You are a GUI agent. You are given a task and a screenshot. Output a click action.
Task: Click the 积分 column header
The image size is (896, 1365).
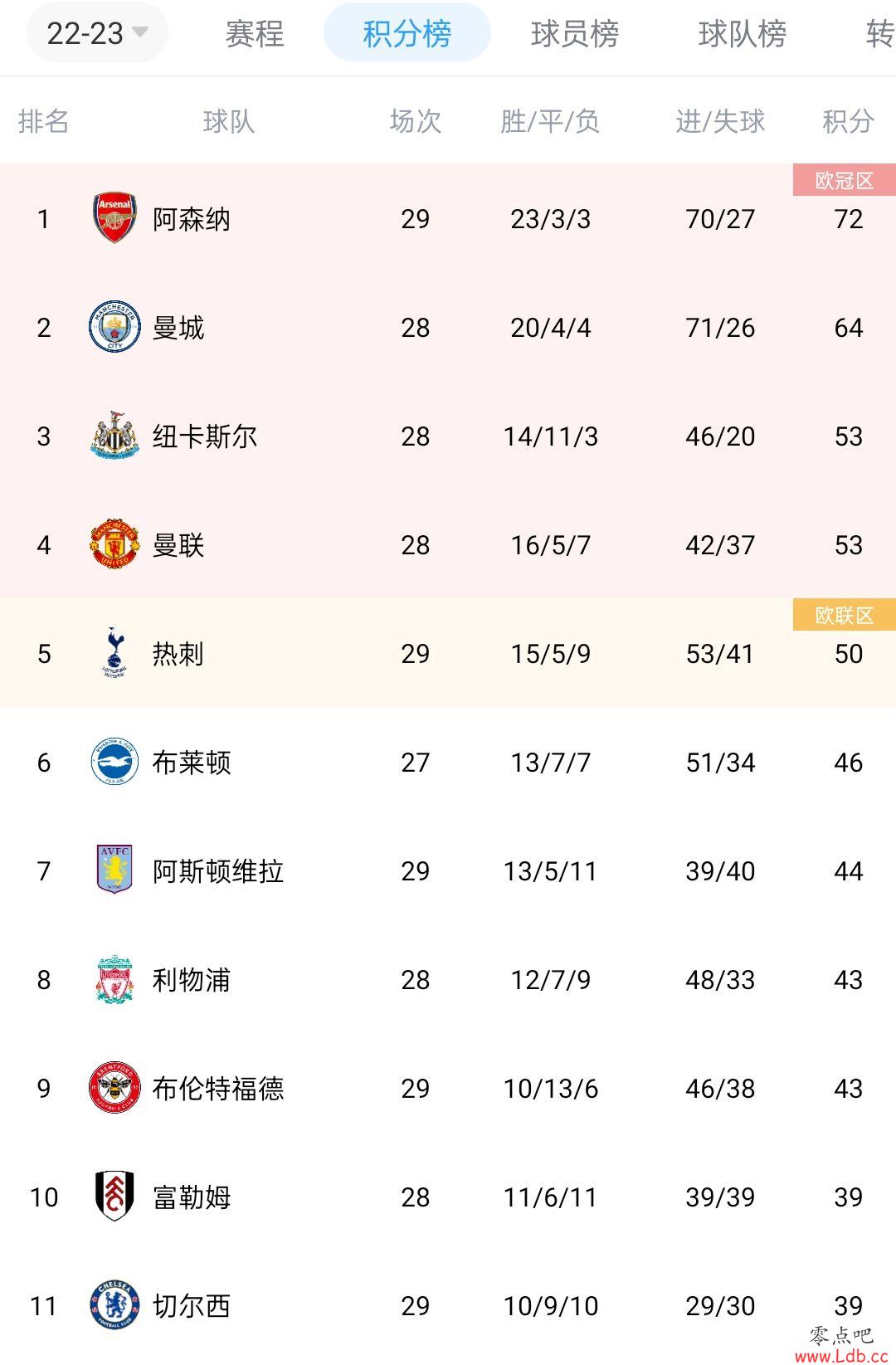point(848,121)
